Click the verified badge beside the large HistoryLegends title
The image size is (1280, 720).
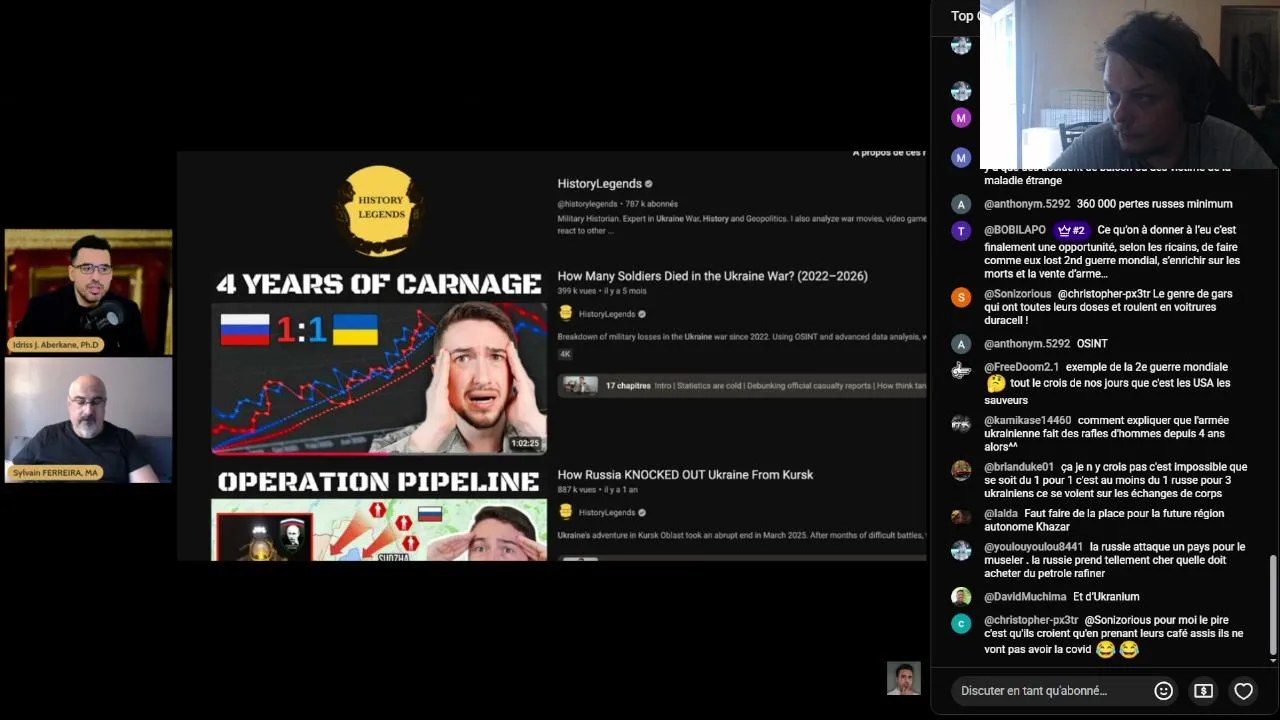649,184
